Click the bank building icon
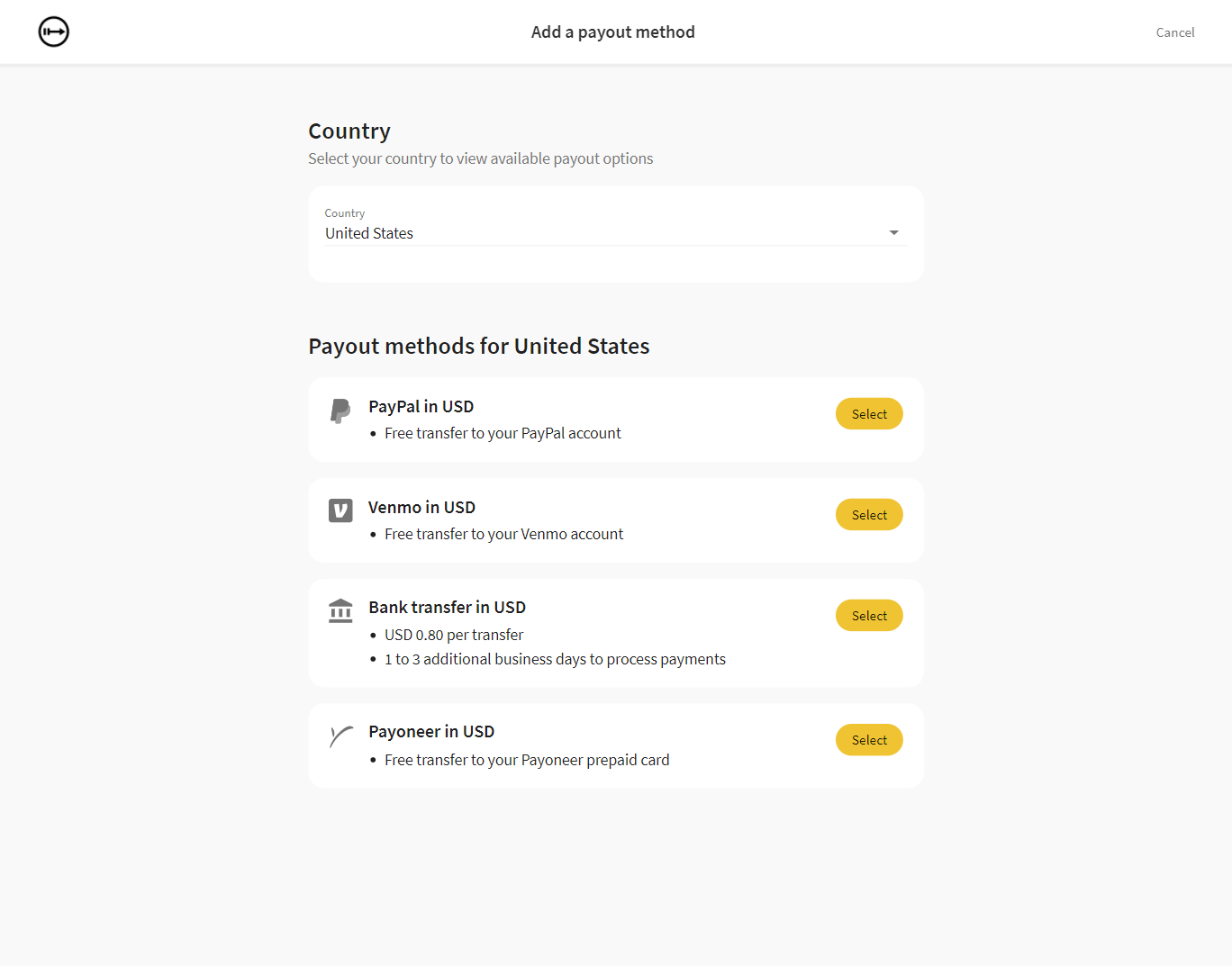Viewport: 1232px width, 966px height. (340, 610)
